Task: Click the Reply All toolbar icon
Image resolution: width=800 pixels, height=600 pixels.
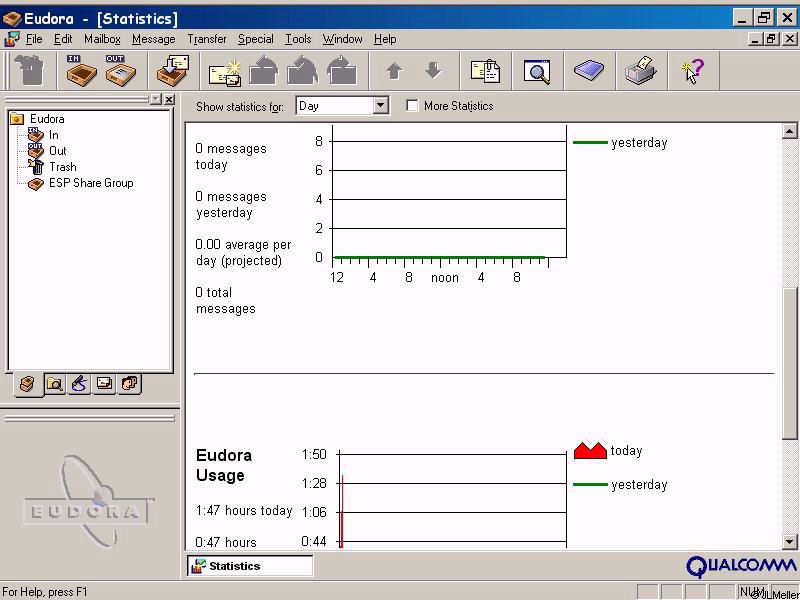Action: click(303, 70)
